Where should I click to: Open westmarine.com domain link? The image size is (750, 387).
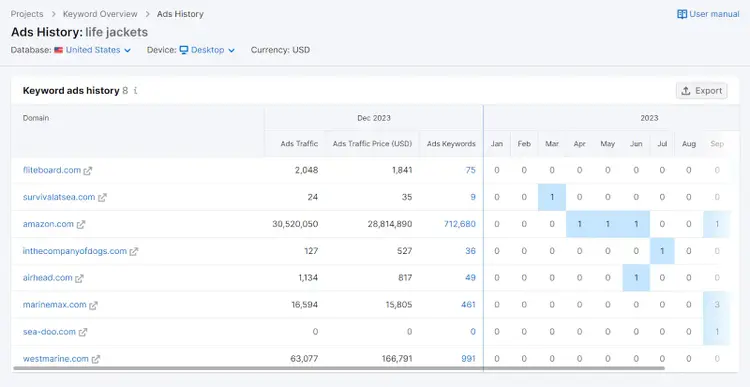55,358
